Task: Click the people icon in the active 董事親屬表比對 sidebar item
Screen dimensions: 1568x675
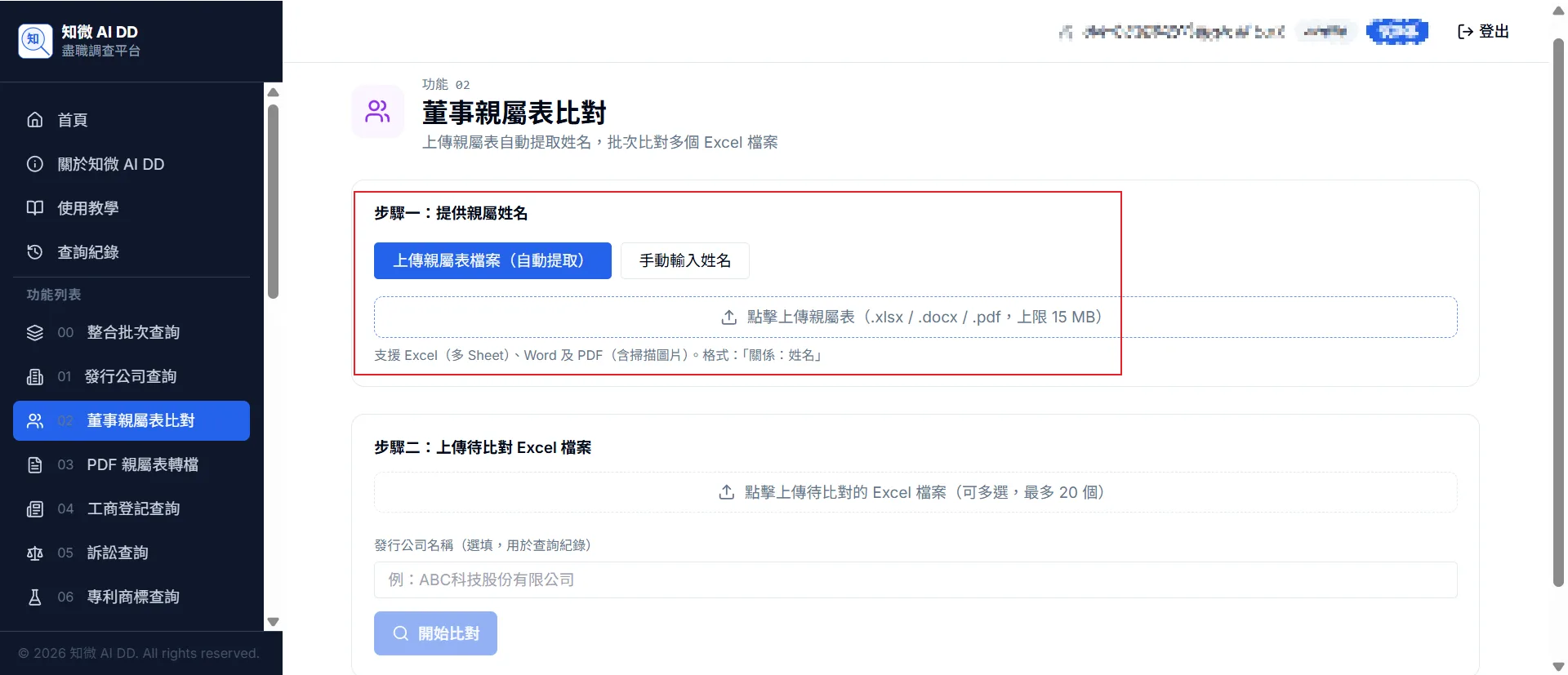Action: [35, 420]
